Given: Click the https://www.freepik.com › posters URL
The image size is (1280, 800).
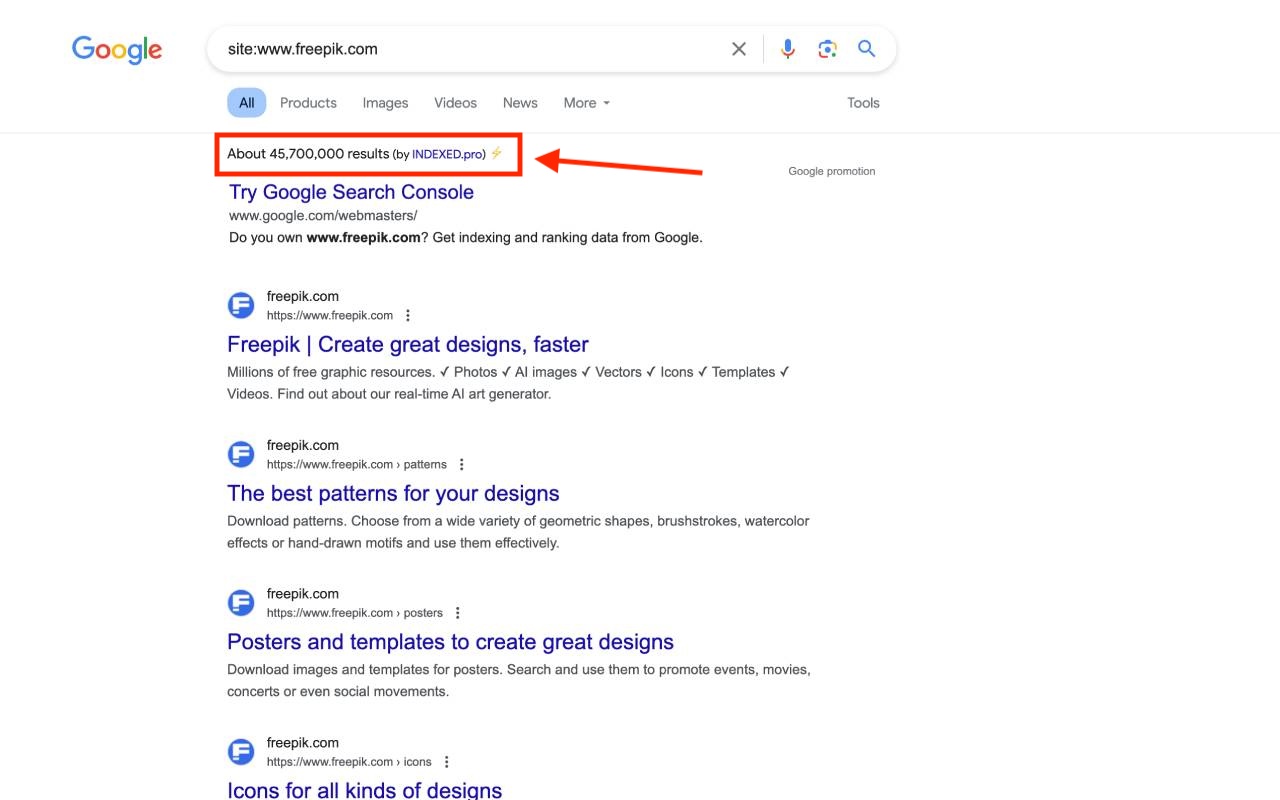Looking at the screenshot, I should click(354, 613).
